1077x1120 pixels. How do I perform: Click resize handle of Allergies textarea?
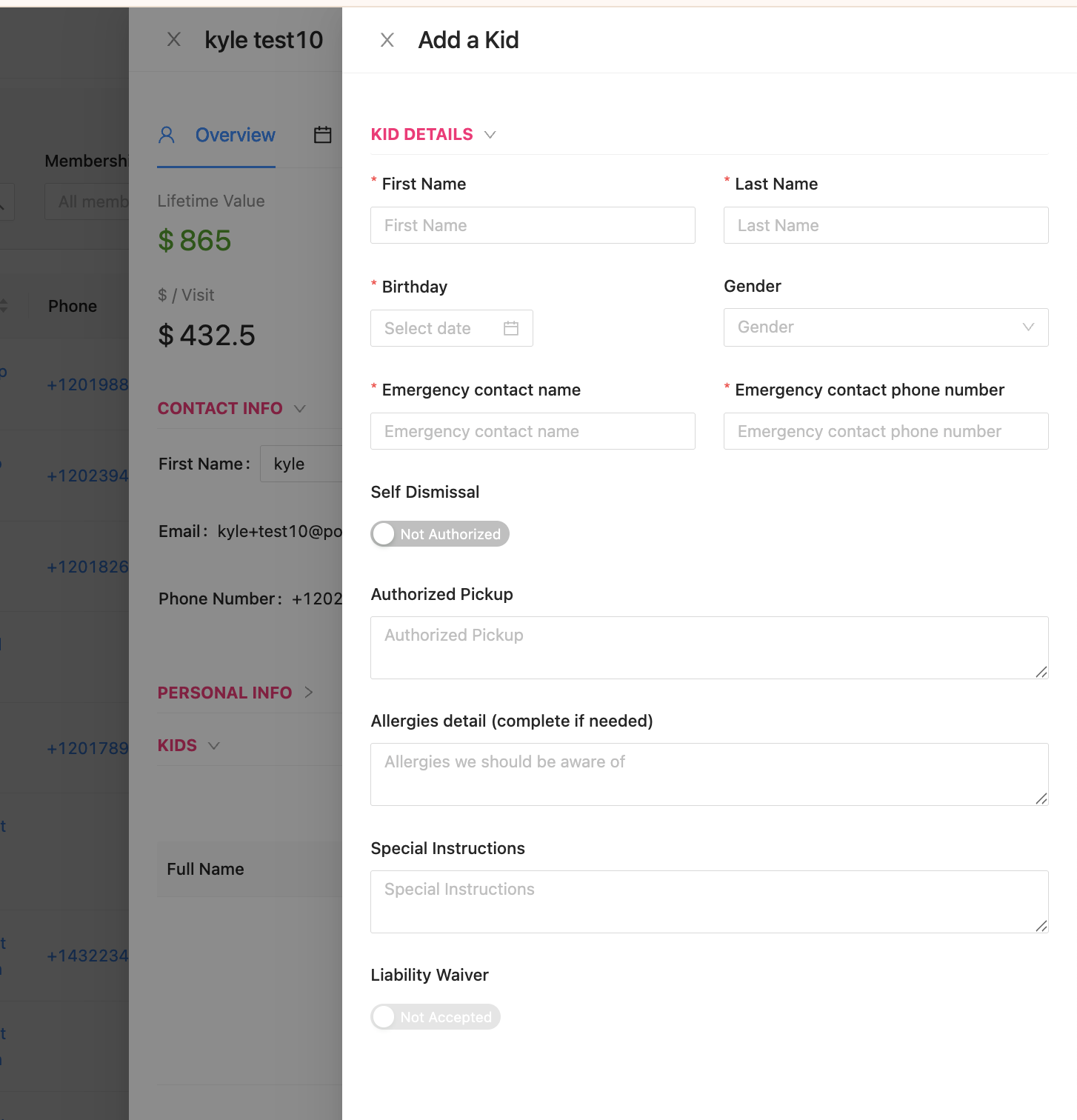1041,798
